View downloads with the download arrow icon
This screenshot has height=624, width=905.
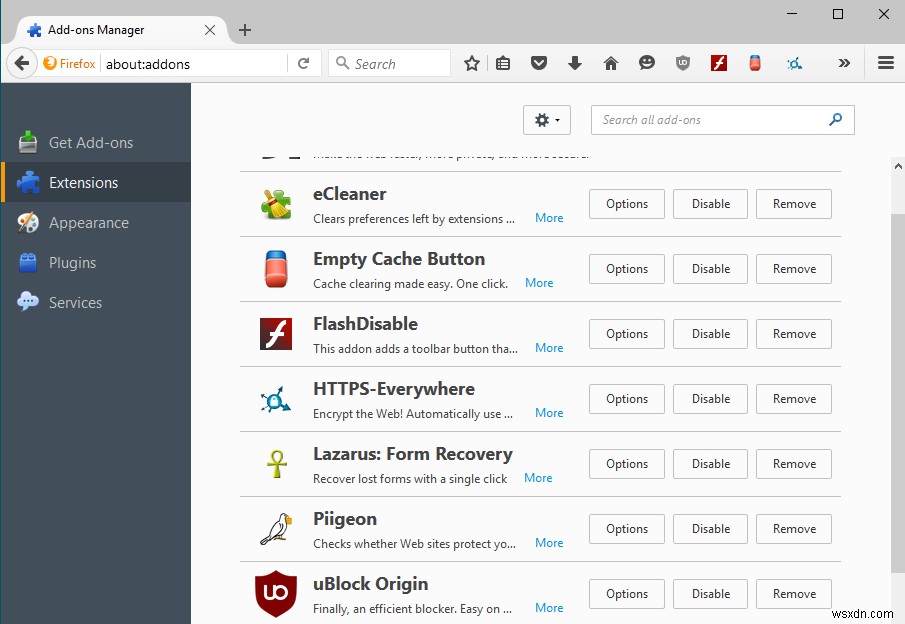click(x=575, y=62)
